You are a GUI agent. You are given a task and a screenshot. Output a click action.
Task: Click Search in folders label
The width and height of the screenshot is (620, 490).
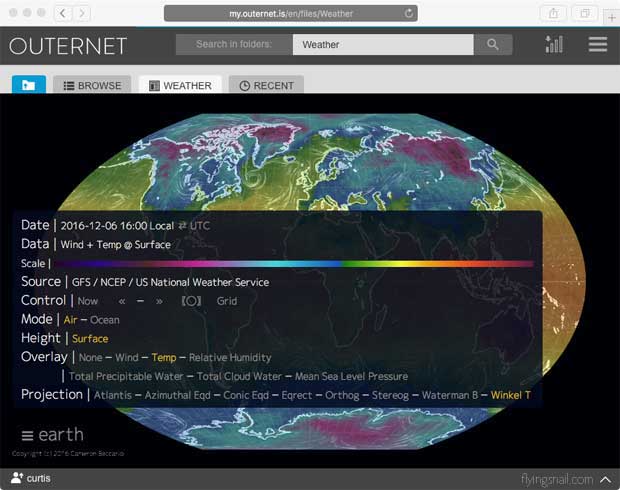click(x=234, y=44)
